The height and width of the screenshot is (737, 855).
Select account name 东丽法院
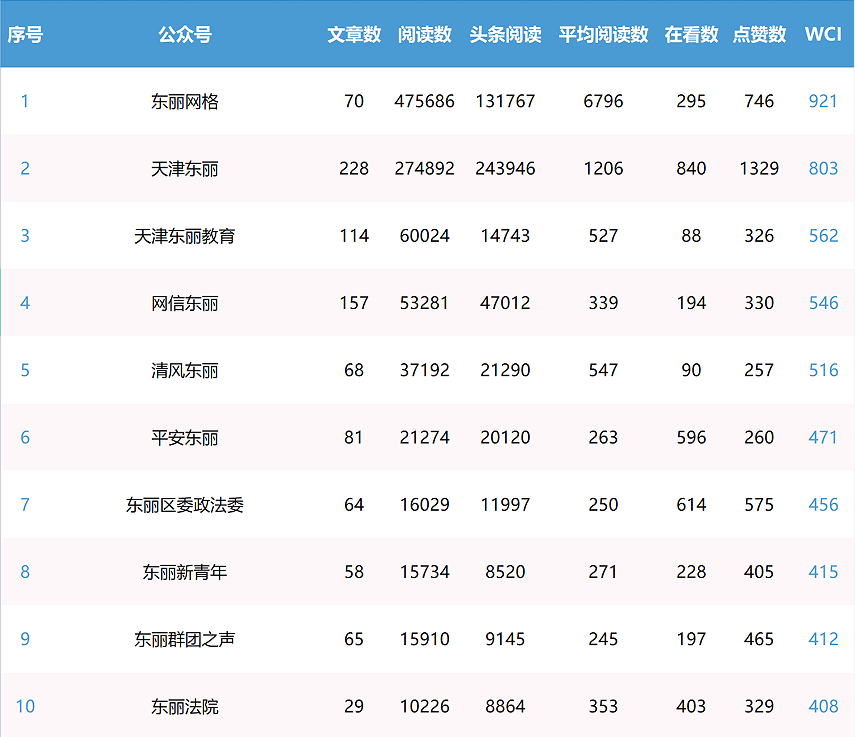[185, 706]
